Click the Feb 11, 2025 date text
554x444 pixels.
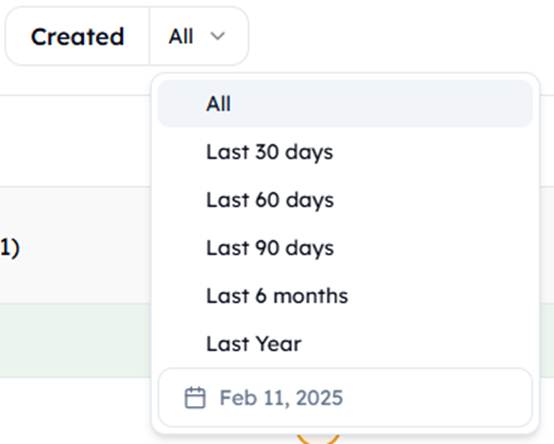(281, 398)
